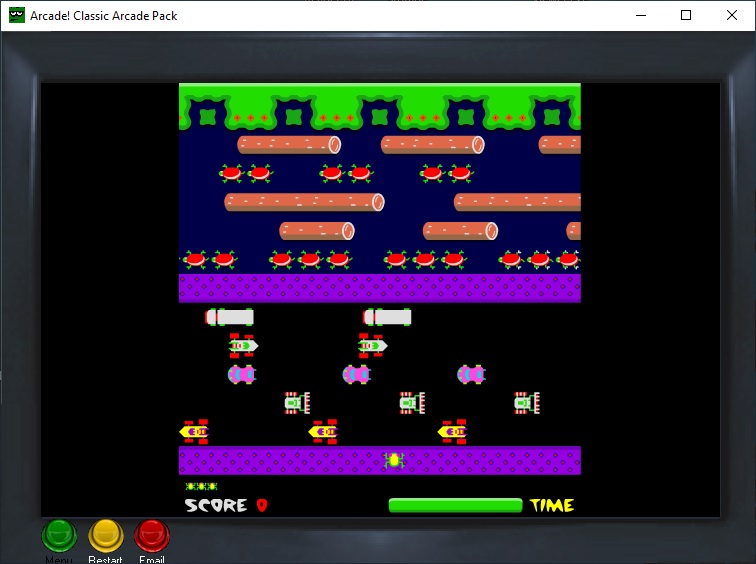Click the second log in the top river row
756x564 pixels.
click(x=432, y=145)
